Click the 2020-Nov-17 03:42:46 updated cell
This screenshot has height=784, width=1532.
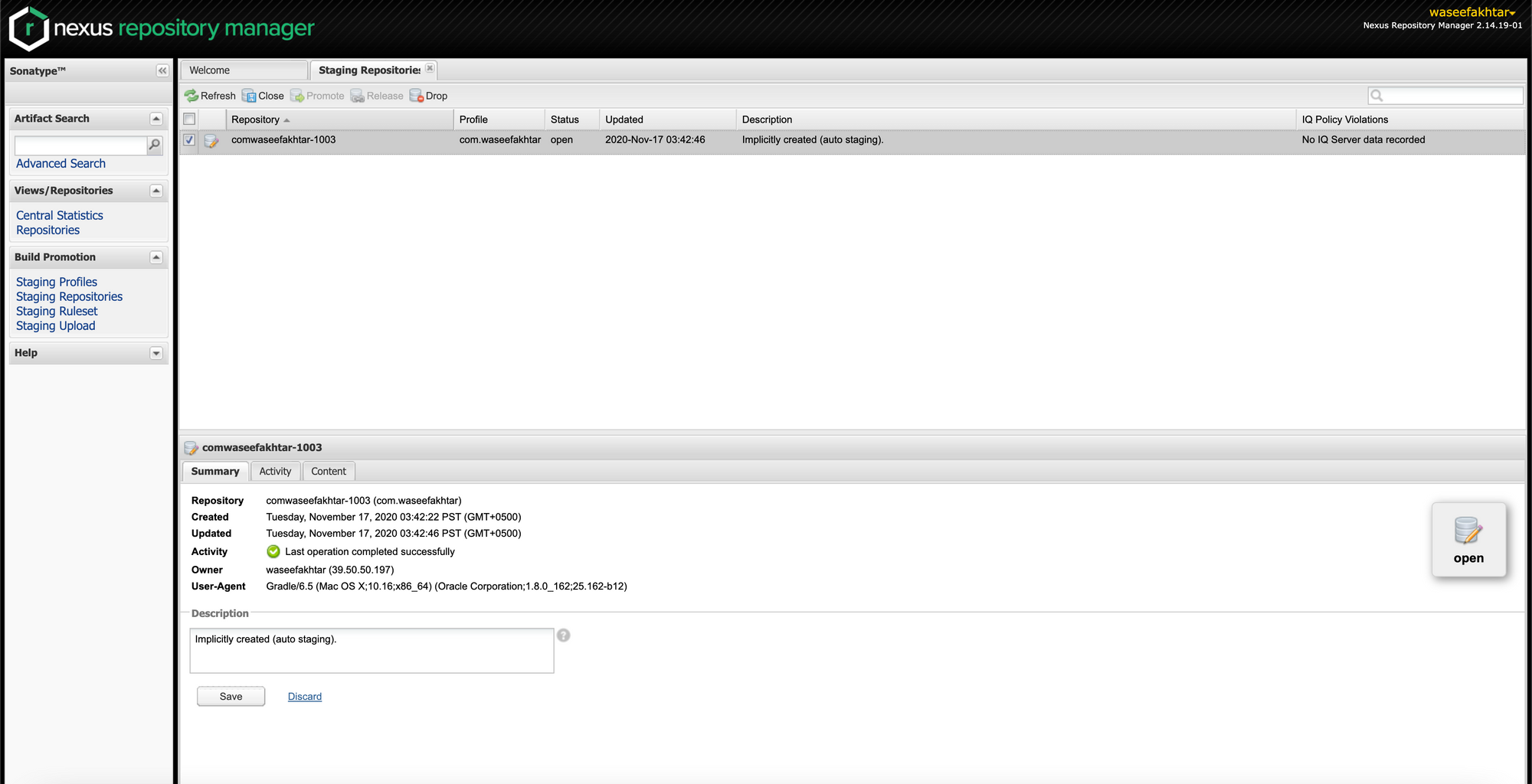click(655, 140)
